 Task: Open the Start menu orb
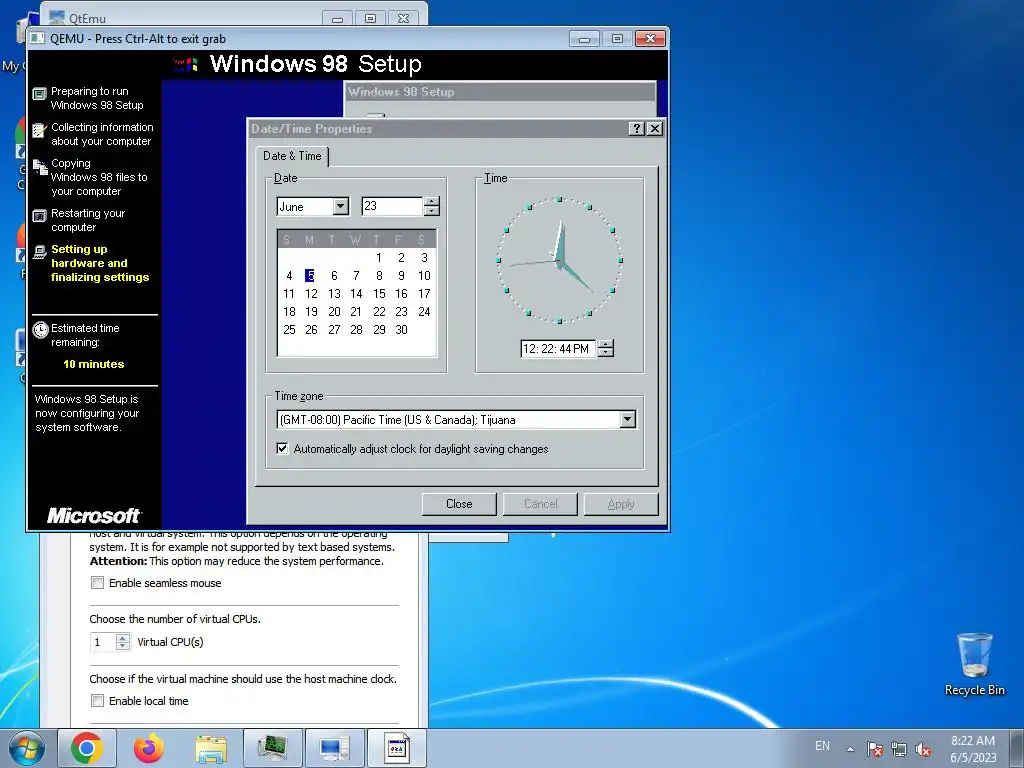tap(26, 748)
